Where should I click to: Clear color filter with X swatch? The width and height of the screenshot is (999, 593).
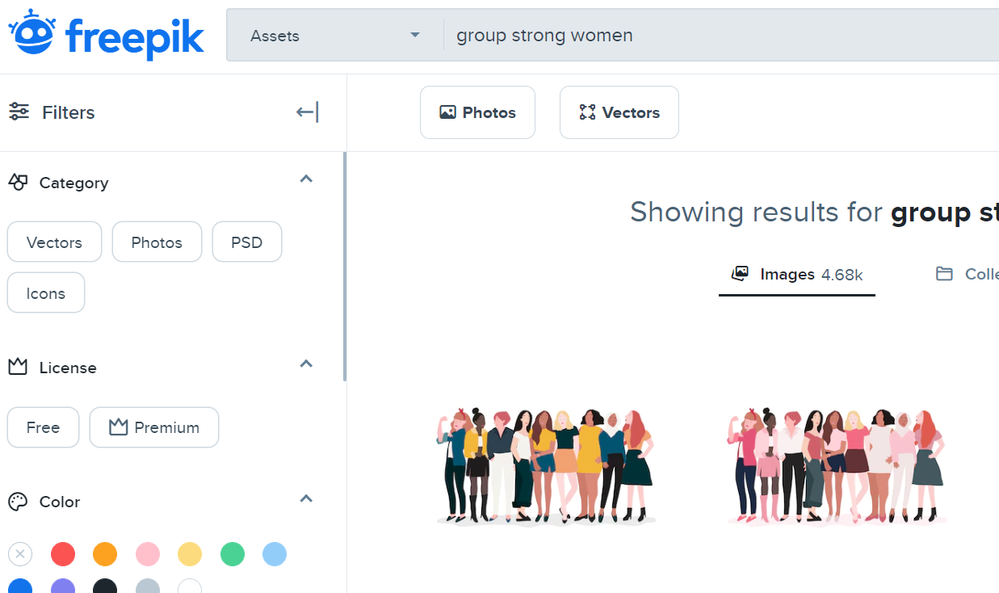20,554
